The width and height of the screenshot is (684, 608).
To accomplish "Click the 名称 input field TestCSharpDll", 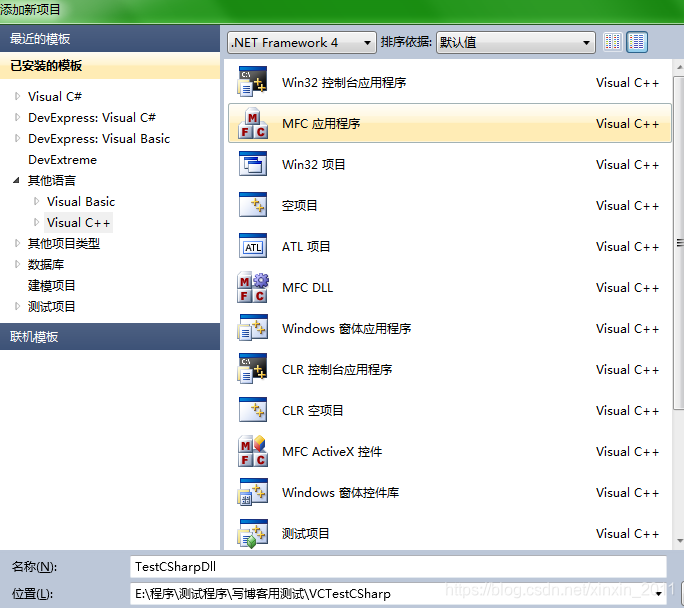I will pos(398,567).
